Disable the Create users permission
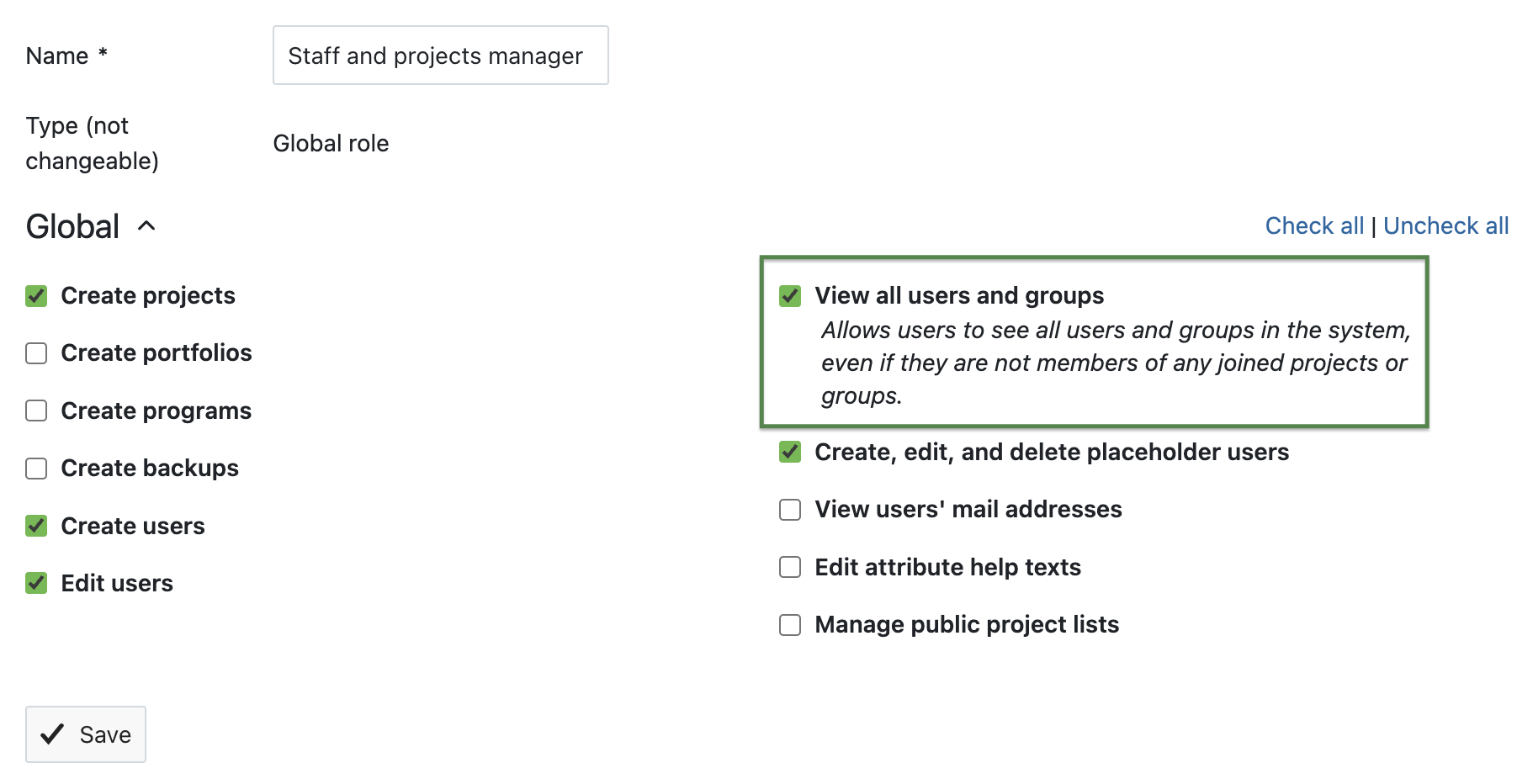 [x=36, y=526]
